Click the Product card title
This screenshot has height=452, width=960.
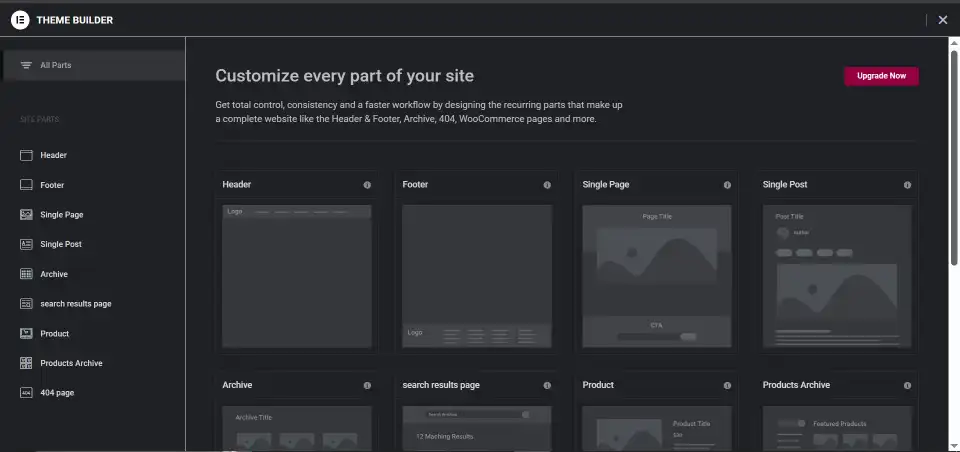click(598, 385)
